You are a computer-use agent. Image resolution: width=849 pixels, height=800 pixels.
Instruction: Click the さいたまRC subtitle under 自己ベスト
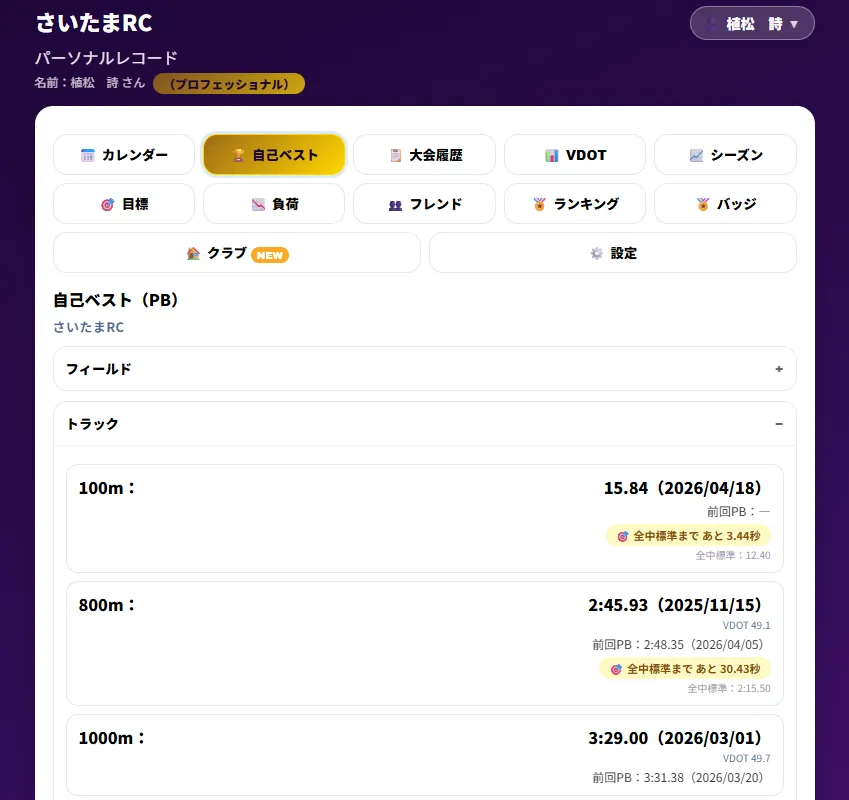89,327
